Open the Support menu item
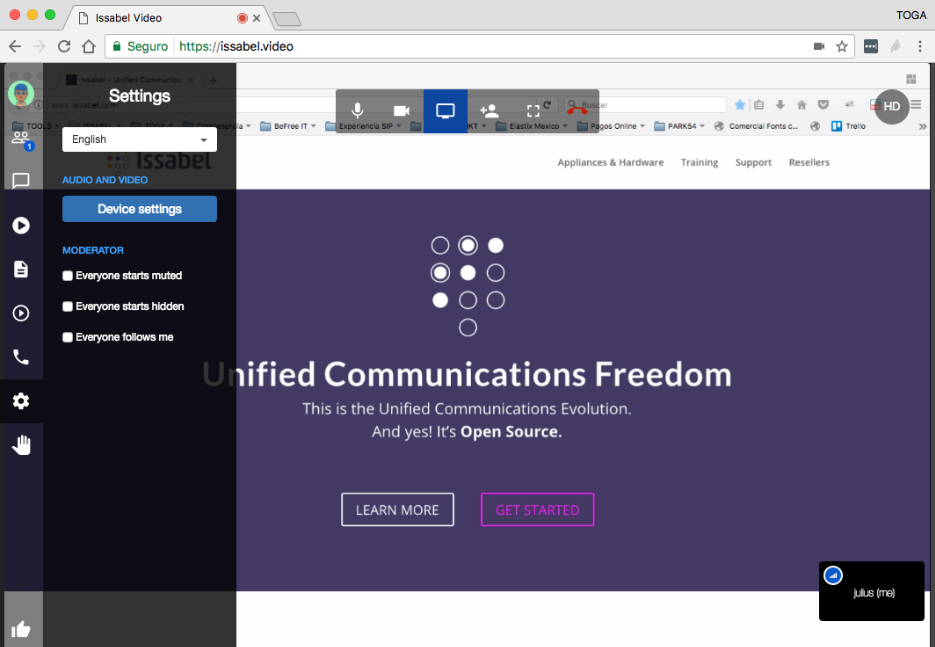Screen dimensions: 935x647 pos(753,162)
